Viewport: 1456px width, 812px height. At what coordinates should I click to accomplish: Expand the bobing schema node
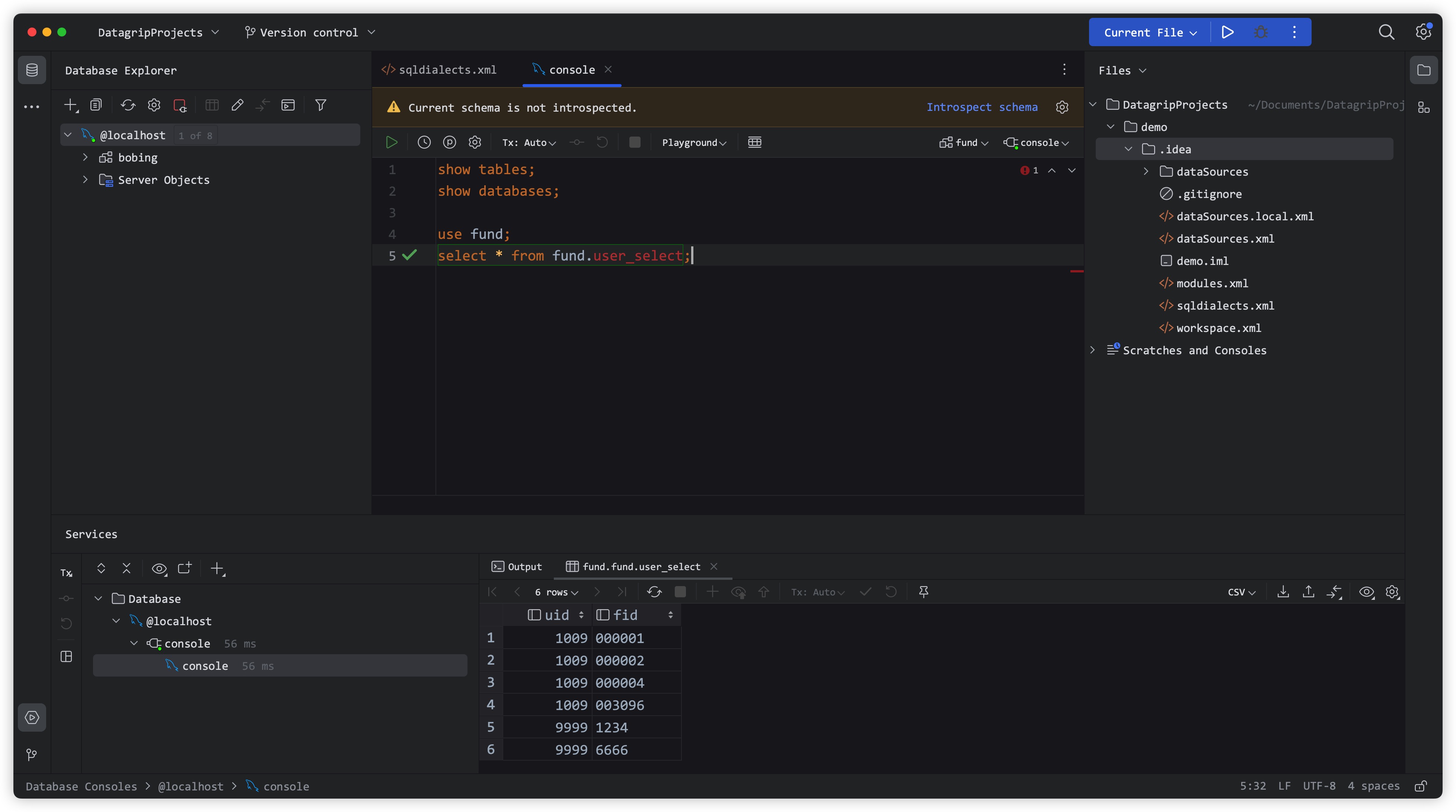point(85,157)
